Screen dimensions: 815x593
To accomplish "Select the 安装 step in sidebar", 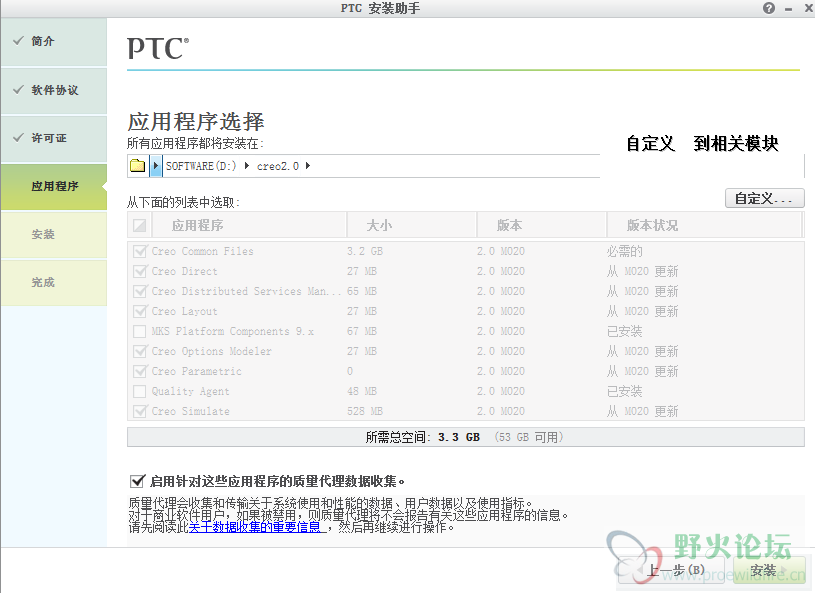I will point(54,235).
